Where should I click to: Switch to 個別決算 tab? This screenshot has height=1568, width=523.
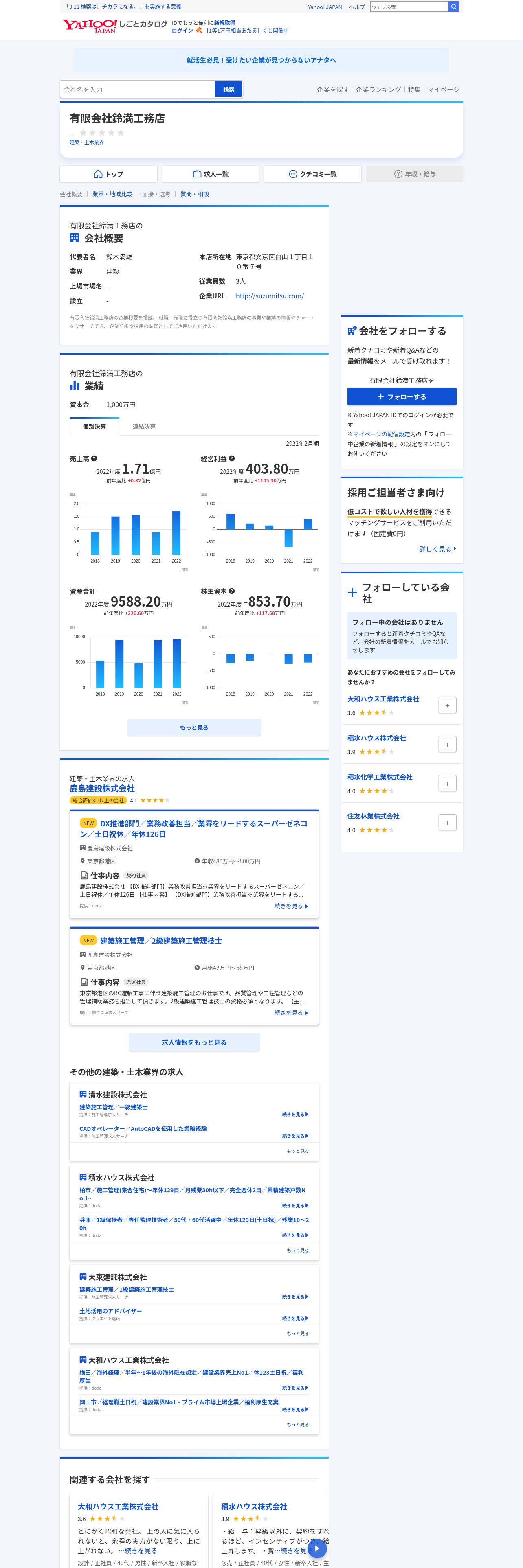[x=94, y=426]
